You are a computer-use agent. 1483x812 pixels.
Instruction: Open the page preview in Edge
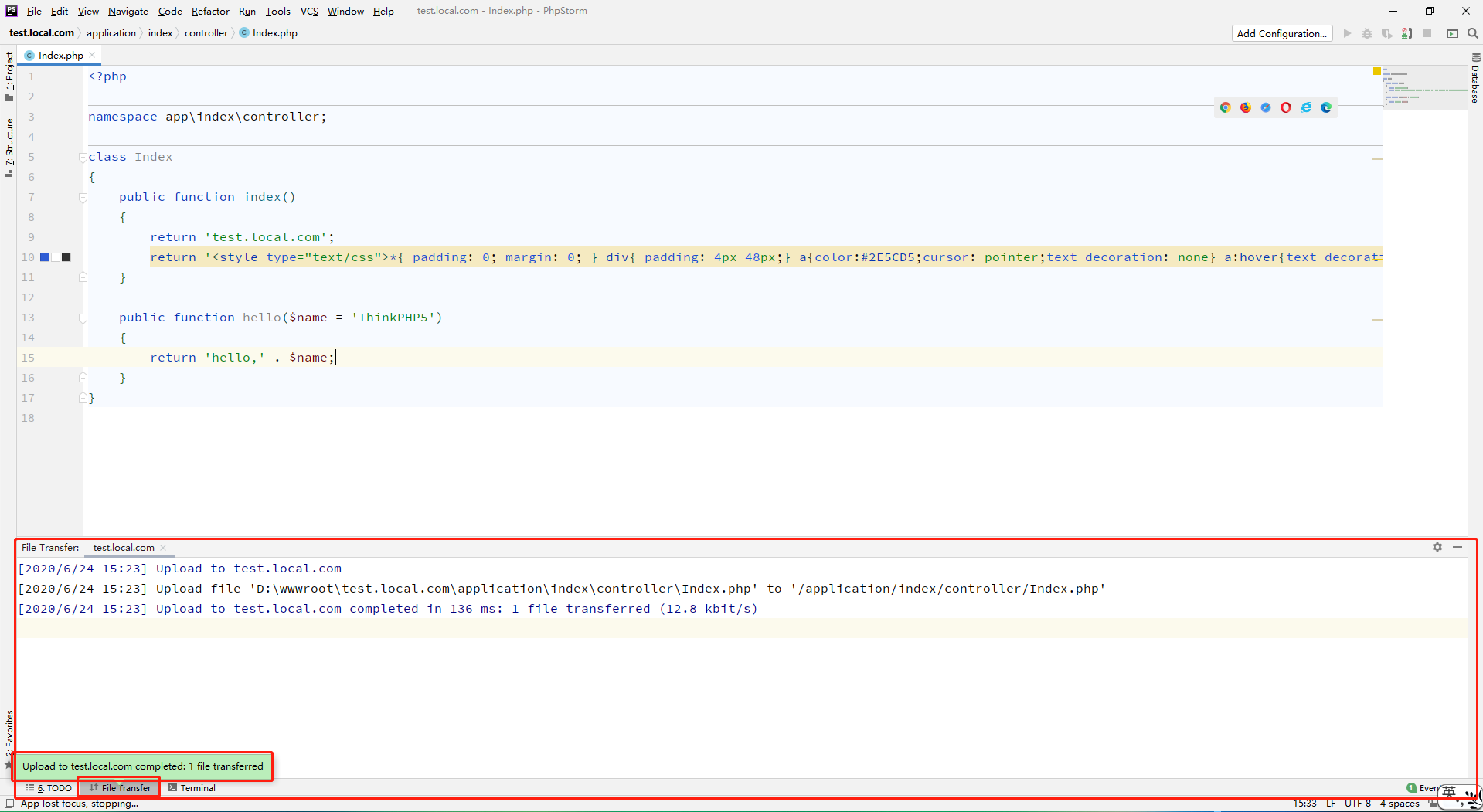(1326, 107)
